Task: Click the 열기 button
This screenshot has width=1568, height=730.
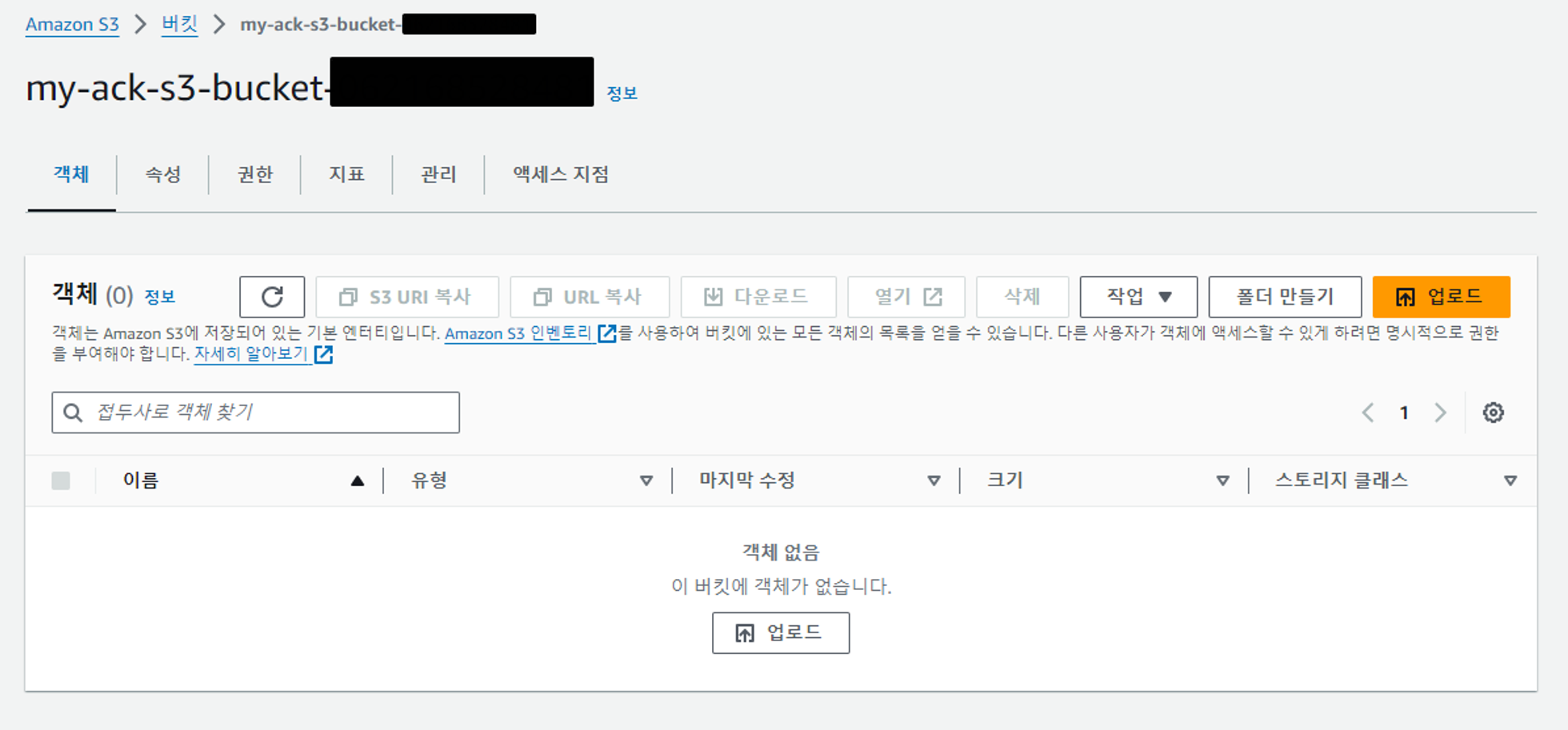Action: pyautogui.click(x=906, y=297)
